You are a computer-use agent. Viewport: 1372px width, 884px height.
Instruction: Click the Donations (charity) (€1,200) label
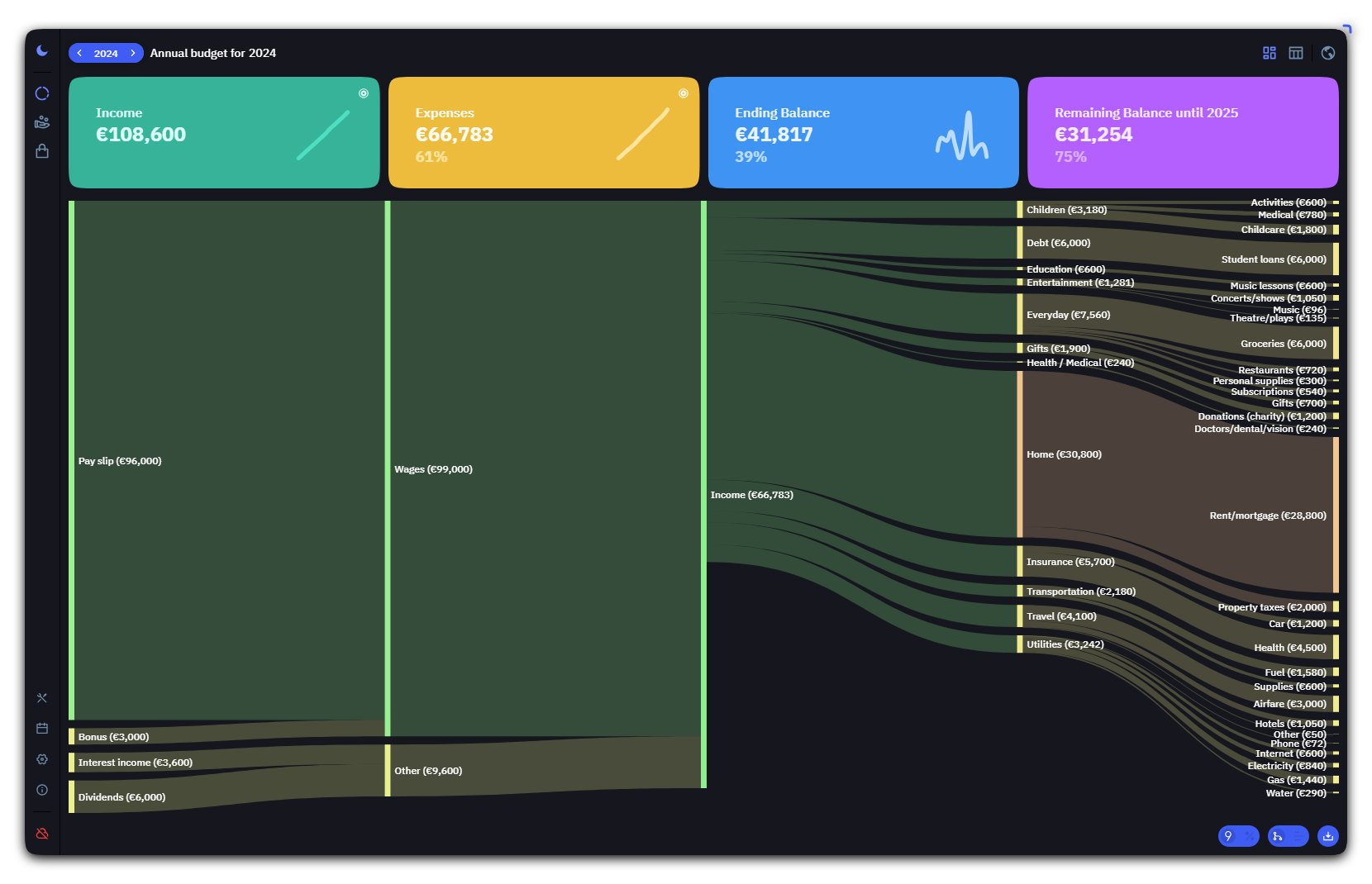[x=1262, y=416]
